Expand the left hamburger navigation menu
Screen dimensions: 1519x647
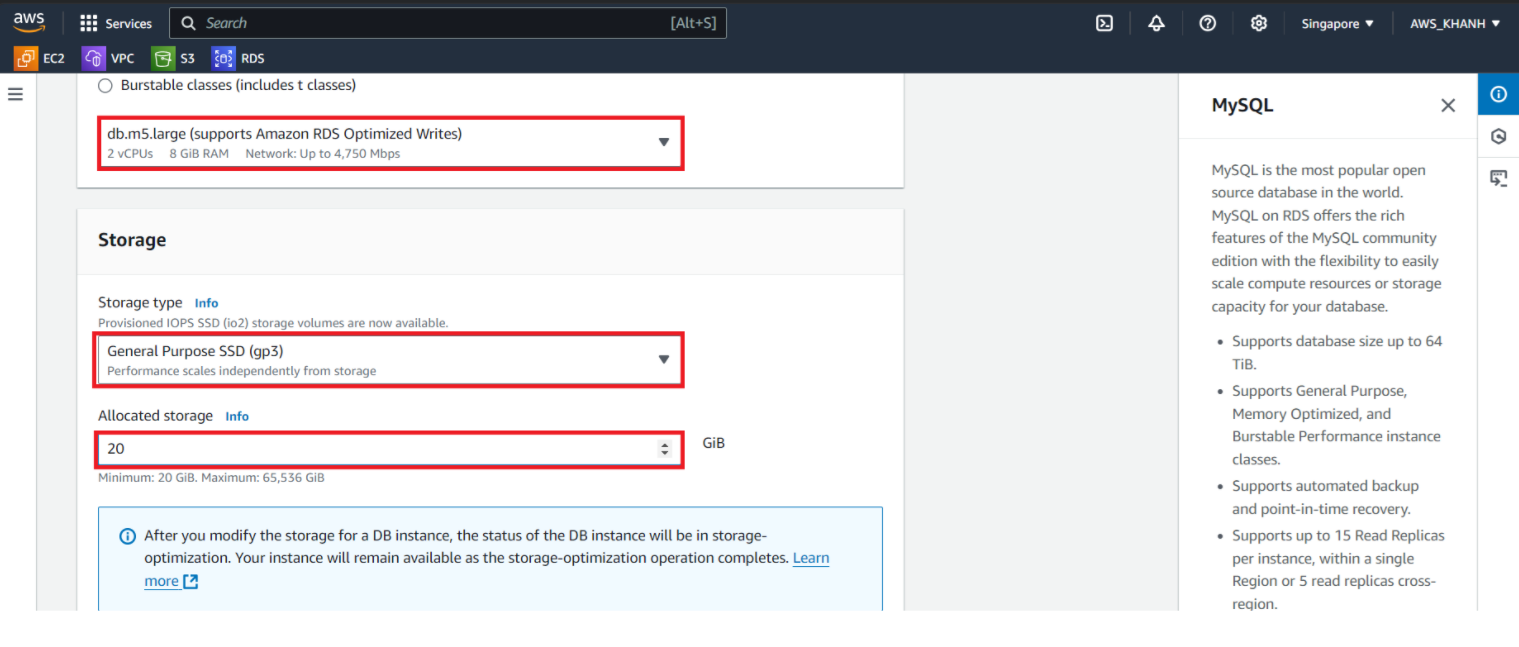pyautogui.click(x=15, y=94)
